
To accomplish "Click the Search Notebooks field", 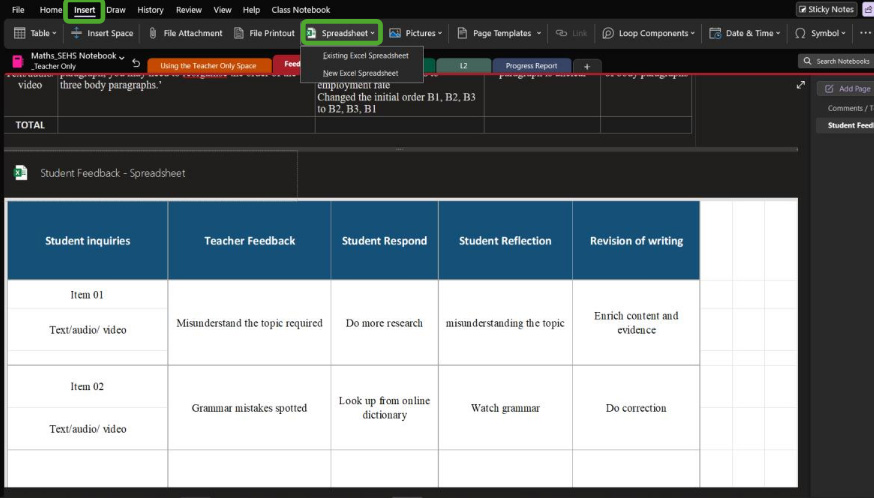I will point(838,62).
